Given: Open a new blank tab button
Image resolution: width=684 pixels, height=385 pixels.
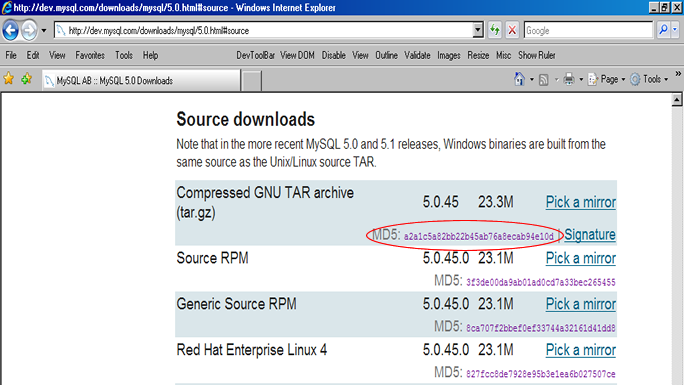Looking at the screenshot, I should point(252,81).
